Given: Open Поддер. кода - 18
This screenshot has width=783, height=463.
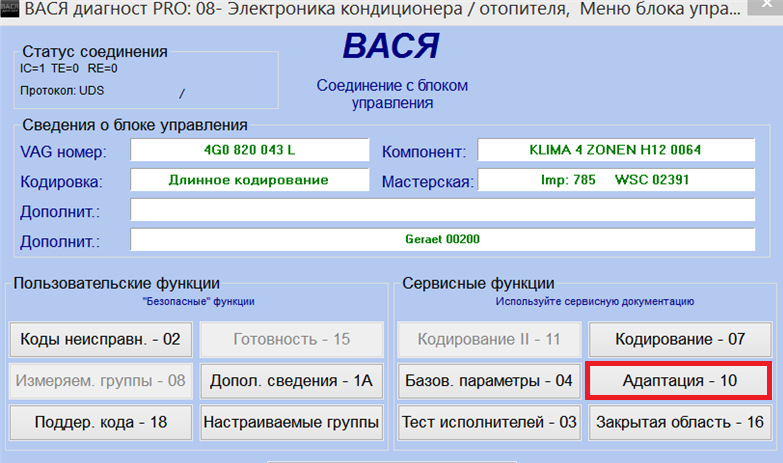Looking at the screenshot, I should pos(101,423).
